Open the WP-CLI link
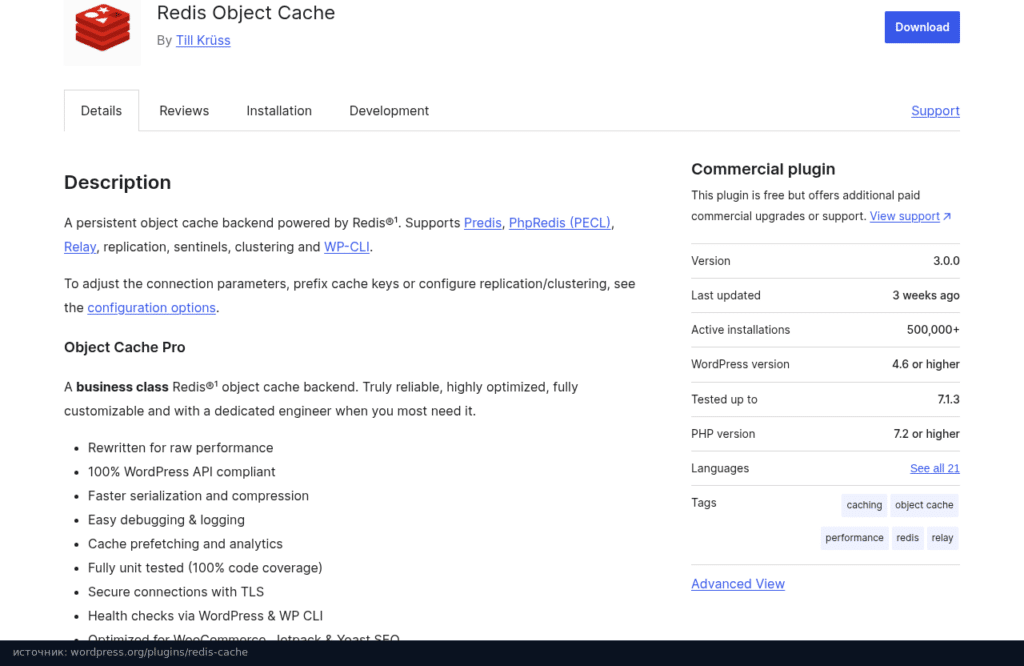Viewport: 1024px width, 666px height. coord(347,247)
